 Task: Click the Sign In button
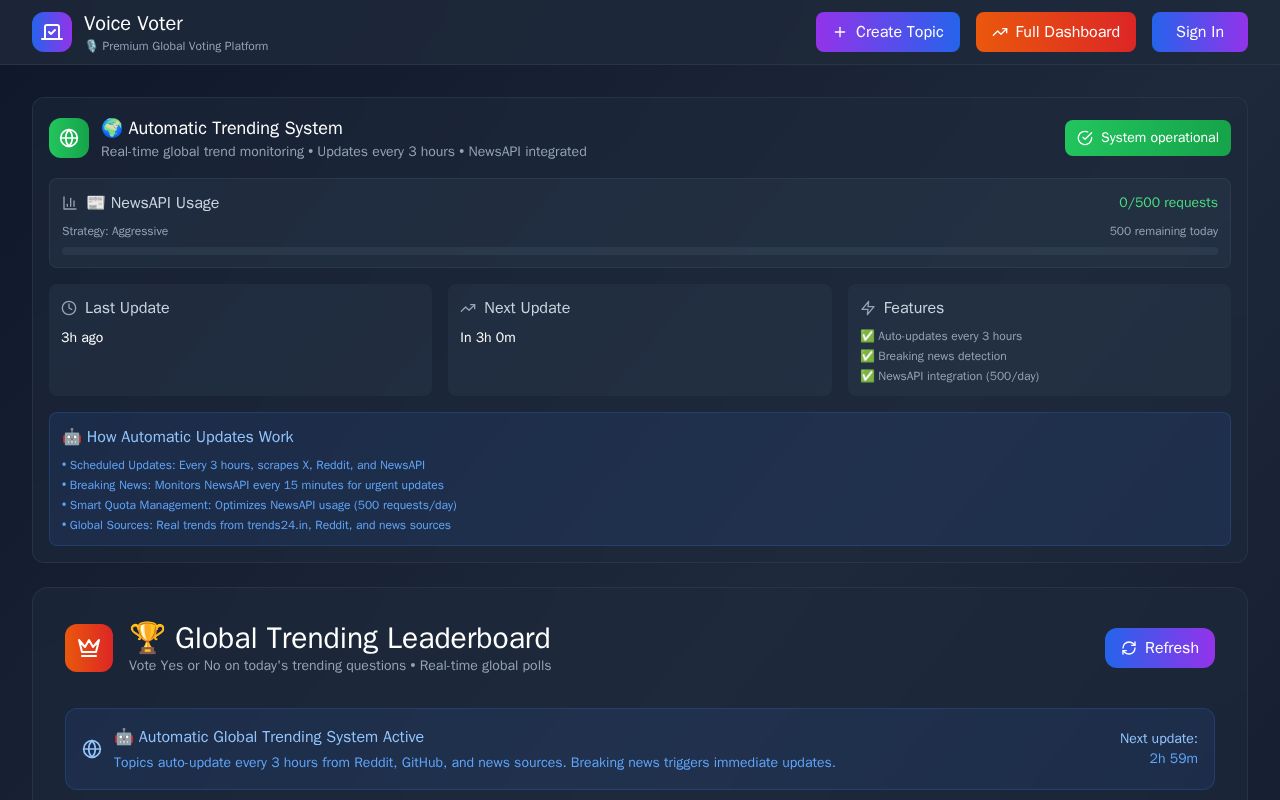coord(1200,32)
